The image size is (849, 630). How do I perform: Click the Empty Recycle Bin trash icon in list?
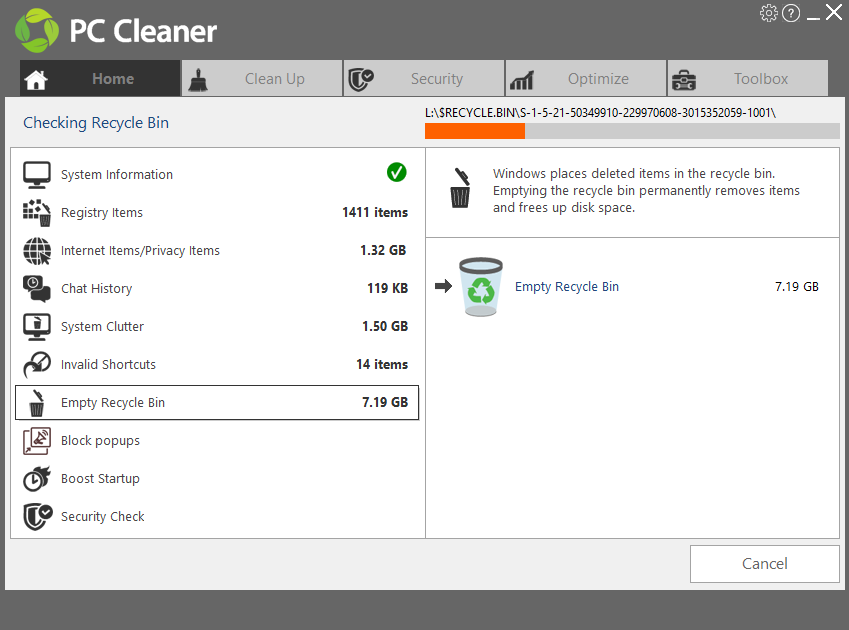pyautogui.click(x=37, y=403)
